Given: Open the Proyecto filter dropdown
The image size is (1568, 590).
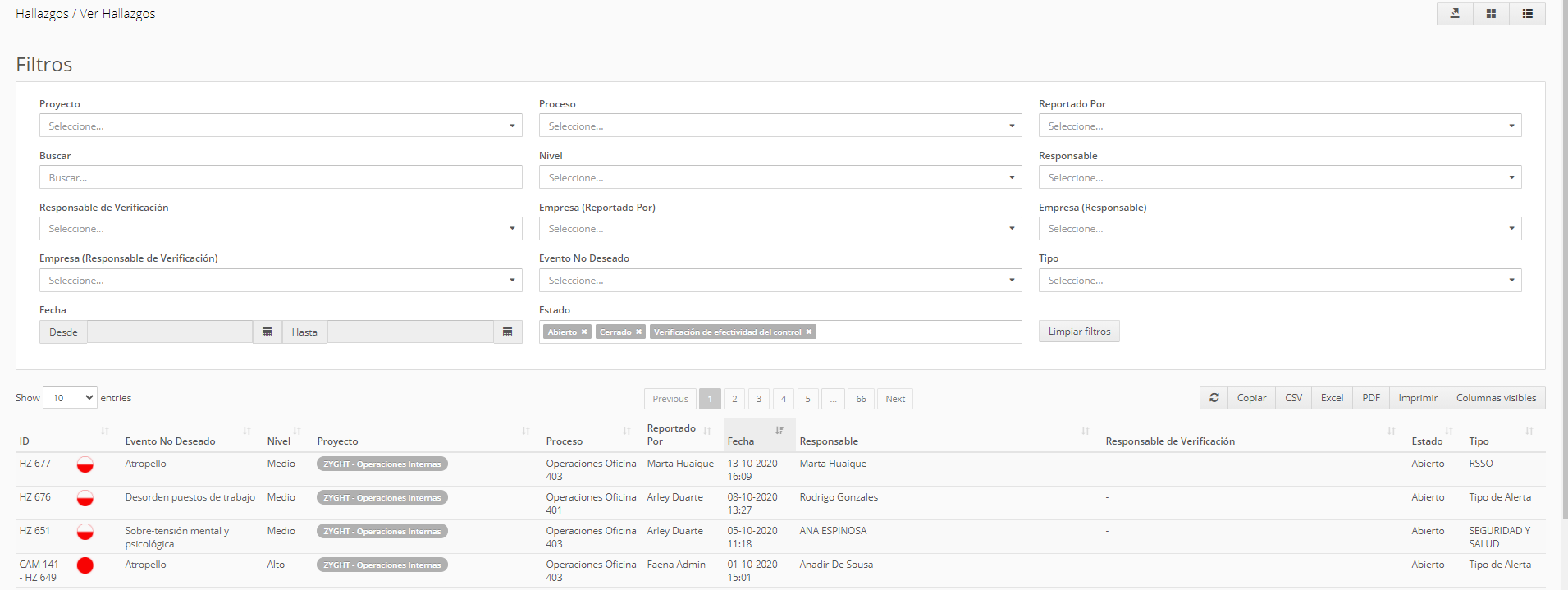Looking at the screenshot, I should coord(281,126).
